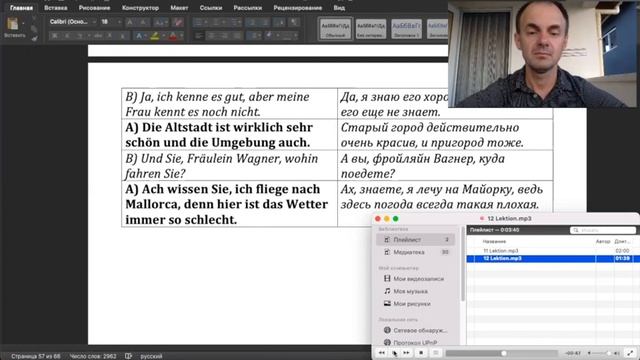
Task: Toggle underline formatting
Action: coord(80,36)
